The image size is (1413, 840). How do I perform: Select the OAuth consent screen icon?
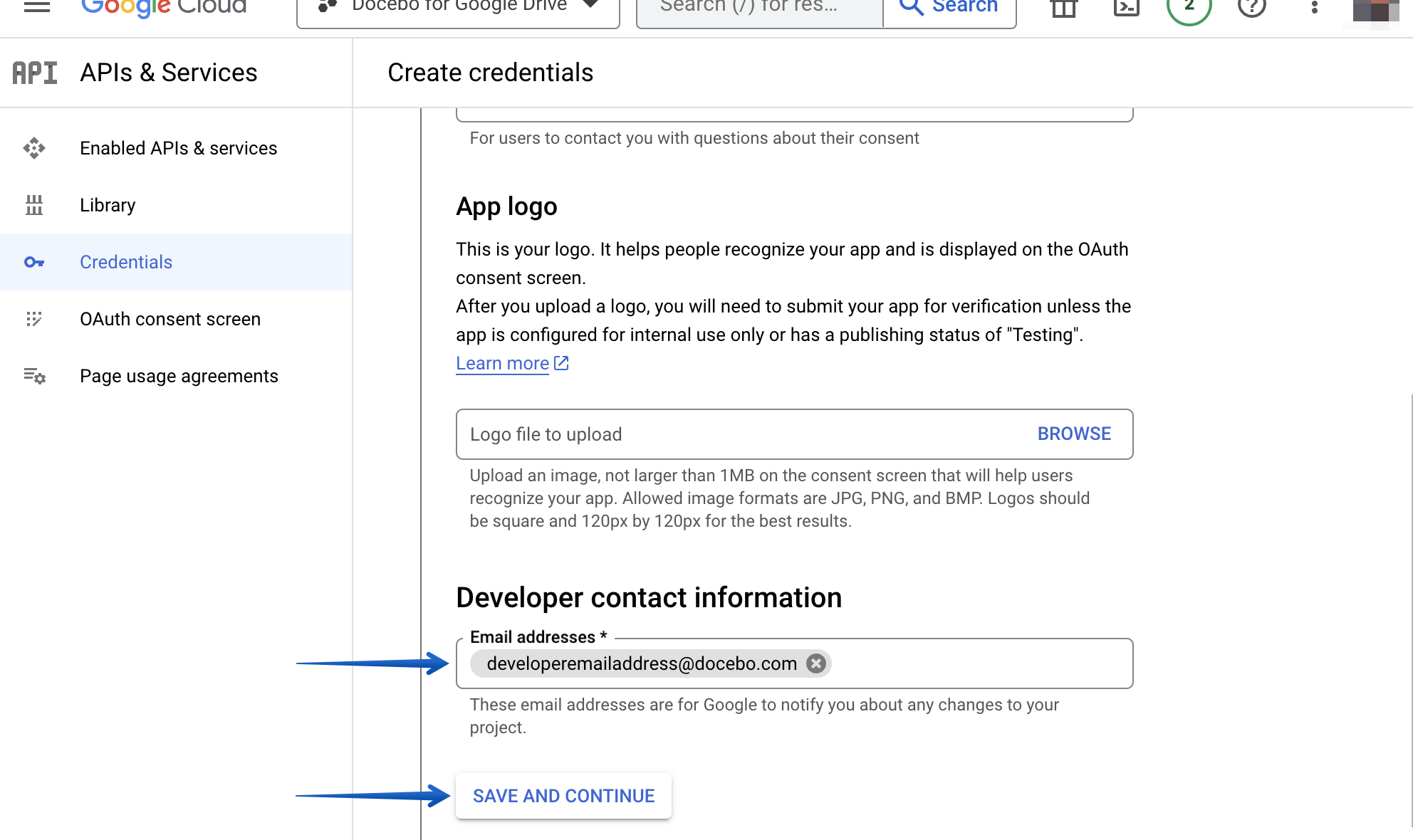click(33, 319)
